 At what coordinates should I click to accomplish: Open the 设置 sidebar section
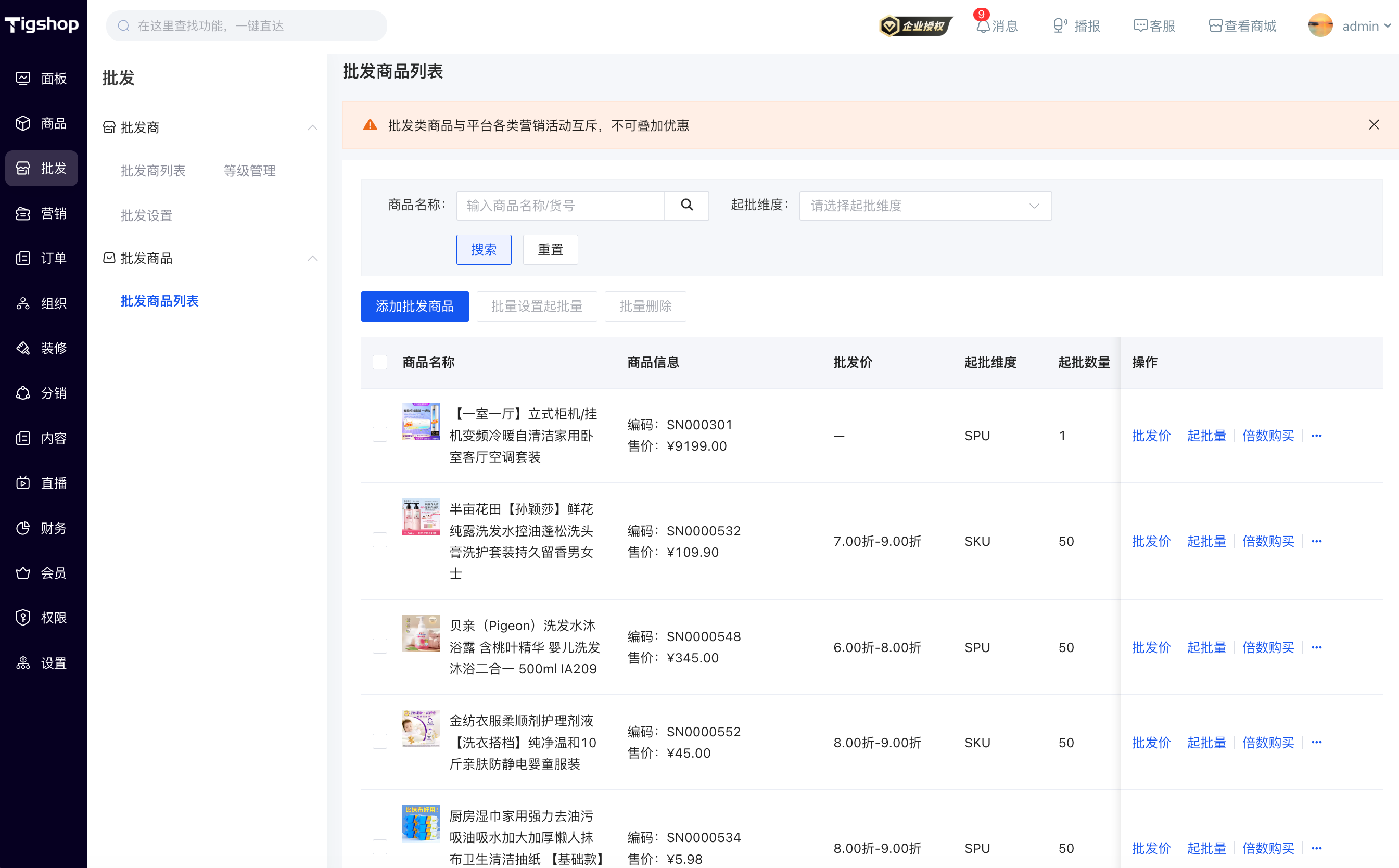pos(41,663)
